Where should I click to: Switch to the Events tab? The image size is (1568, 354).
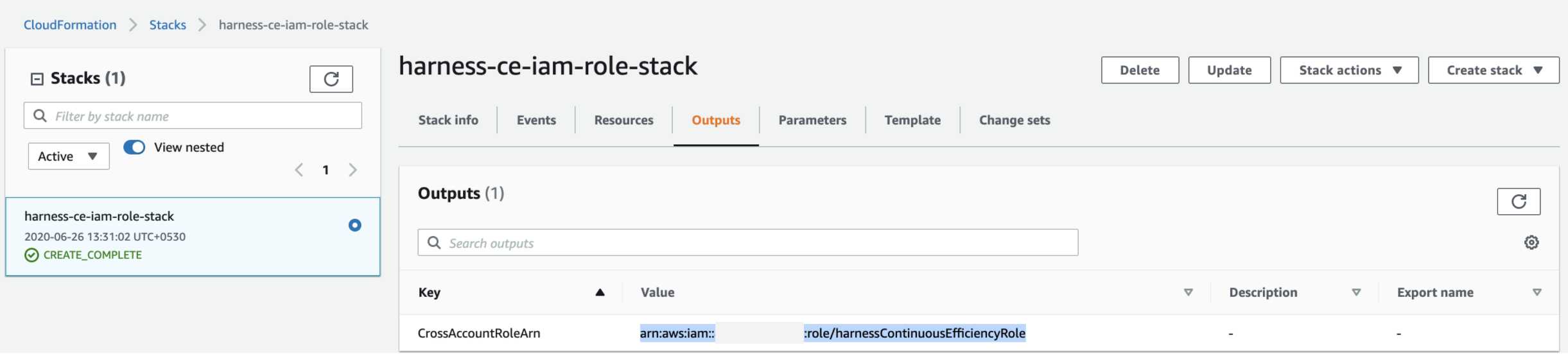click(x=536, y=120)
